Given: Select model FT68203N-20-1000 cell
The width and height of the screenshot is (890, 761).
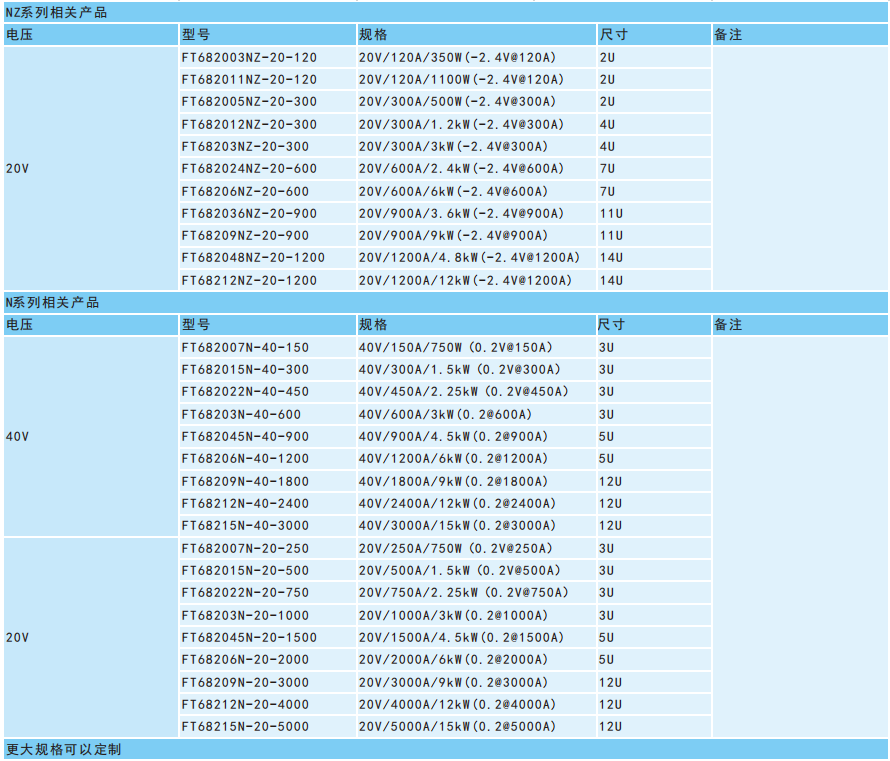Looking at the screenshot, I should tap(245, 616).
